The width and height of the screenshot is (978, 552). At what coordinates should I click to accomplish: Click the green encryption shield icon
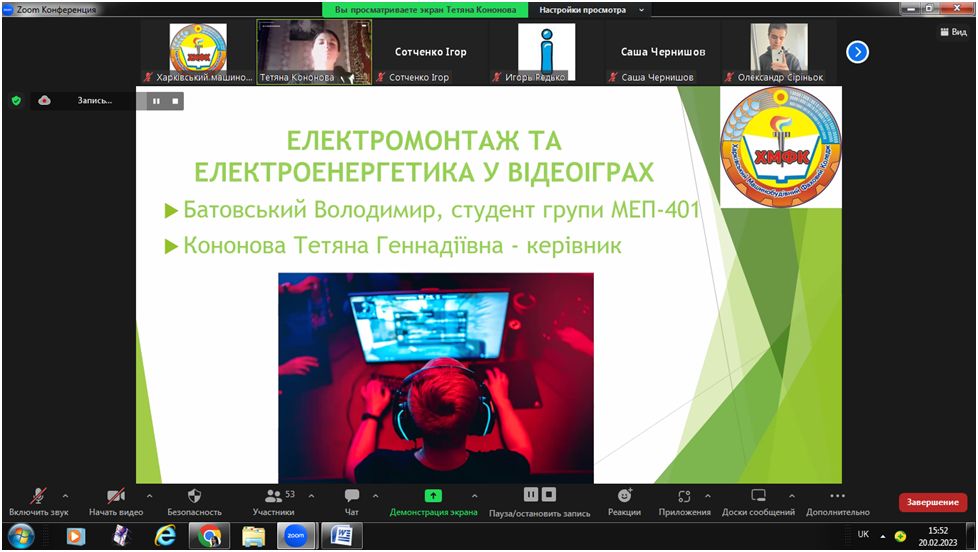coord(17,100)
